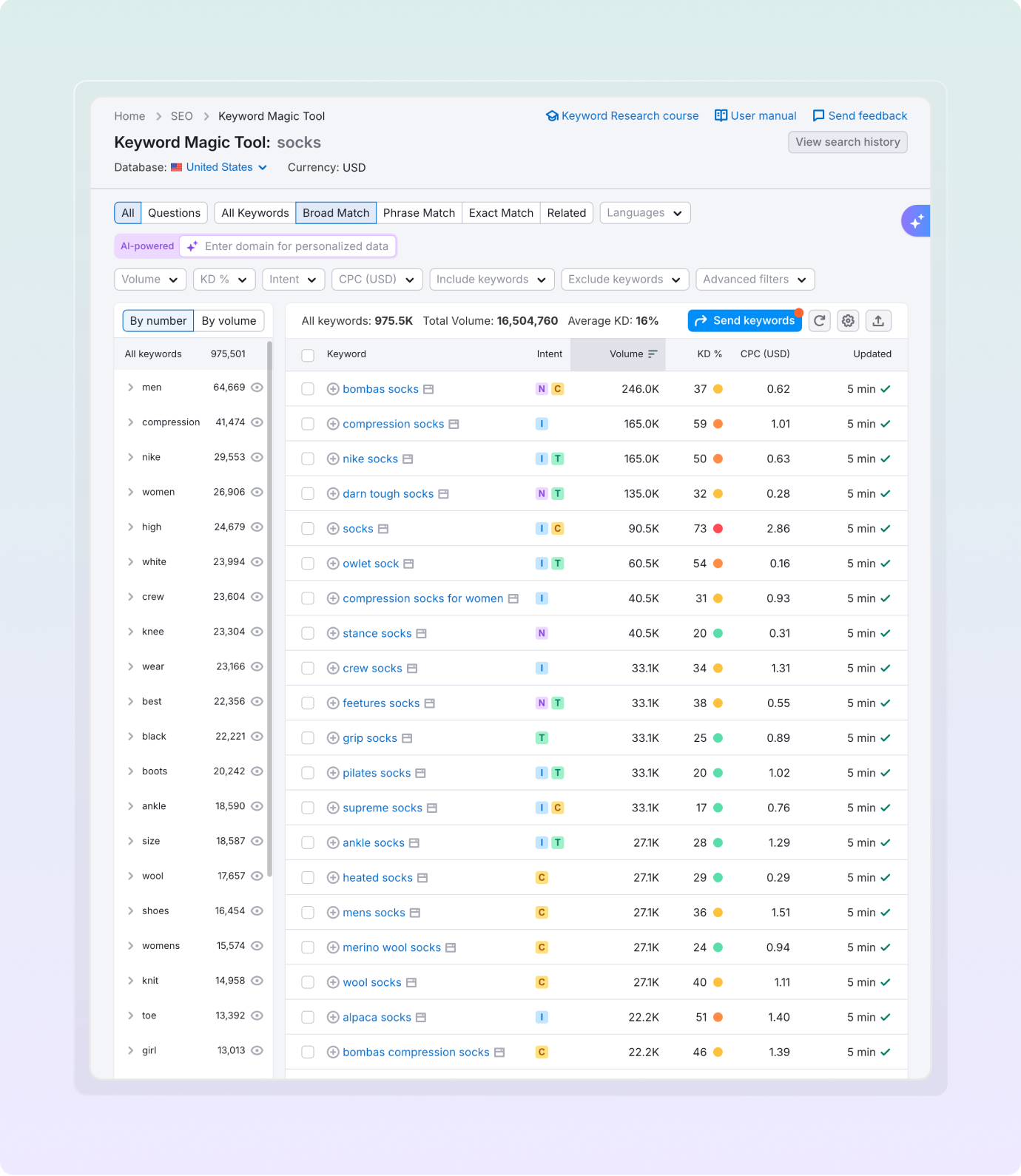The height and width of the screenshot is (1176, 1021).
Task: Toggle eye icon for wool group
Action: coord(257,876)
